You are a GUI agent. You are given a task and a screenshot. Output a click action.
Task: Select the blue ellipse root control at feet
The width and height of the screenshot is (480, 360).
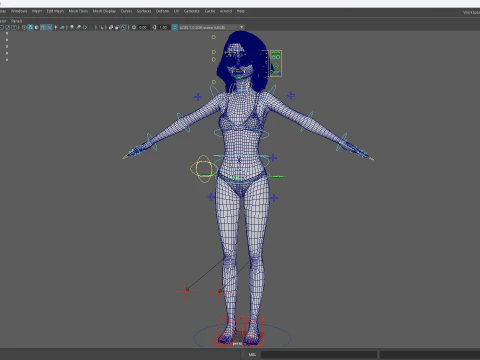click(242, 337)
